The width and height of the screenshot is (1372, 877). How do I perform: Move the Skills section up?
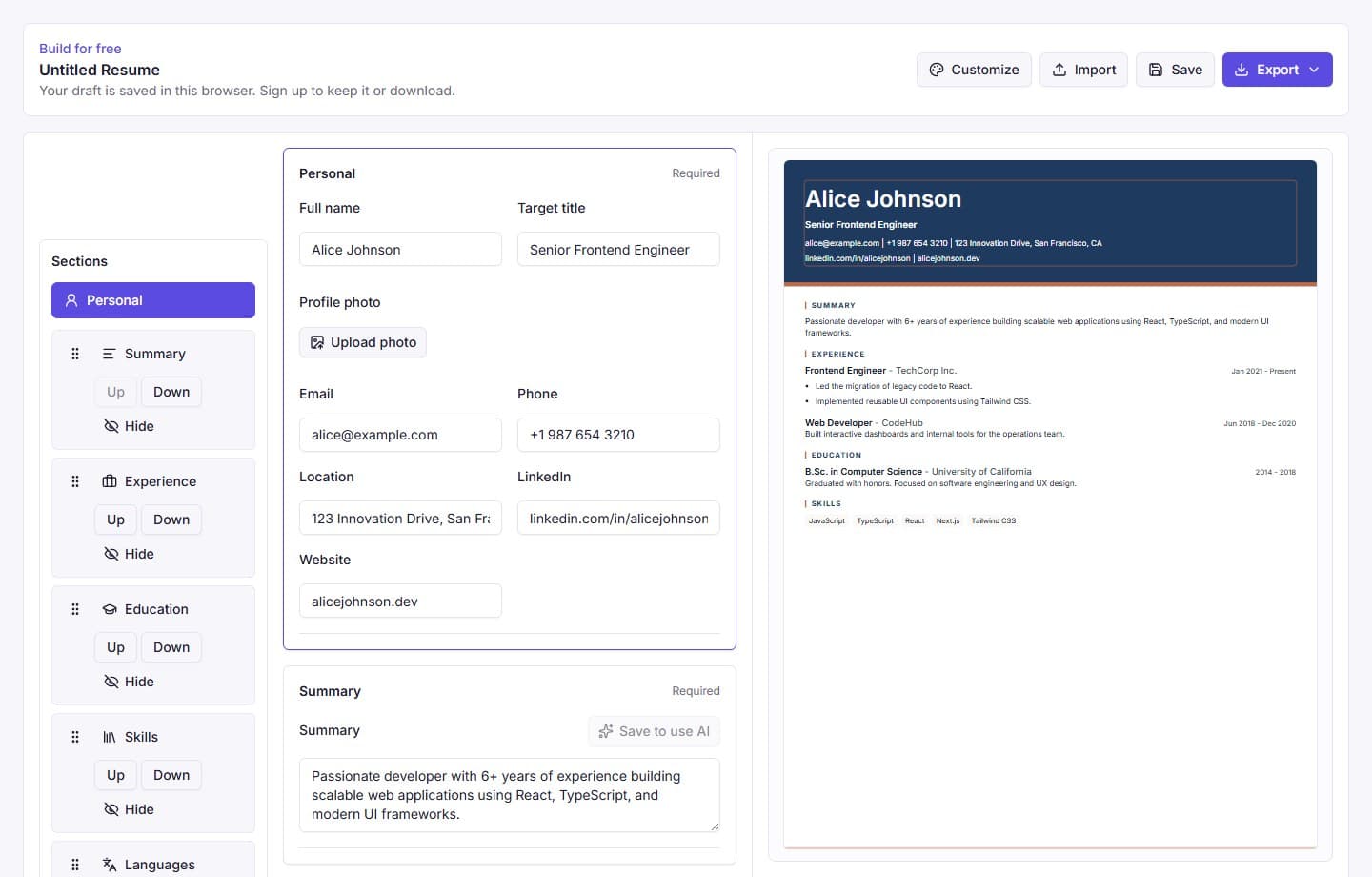click(x=115, y=775)
